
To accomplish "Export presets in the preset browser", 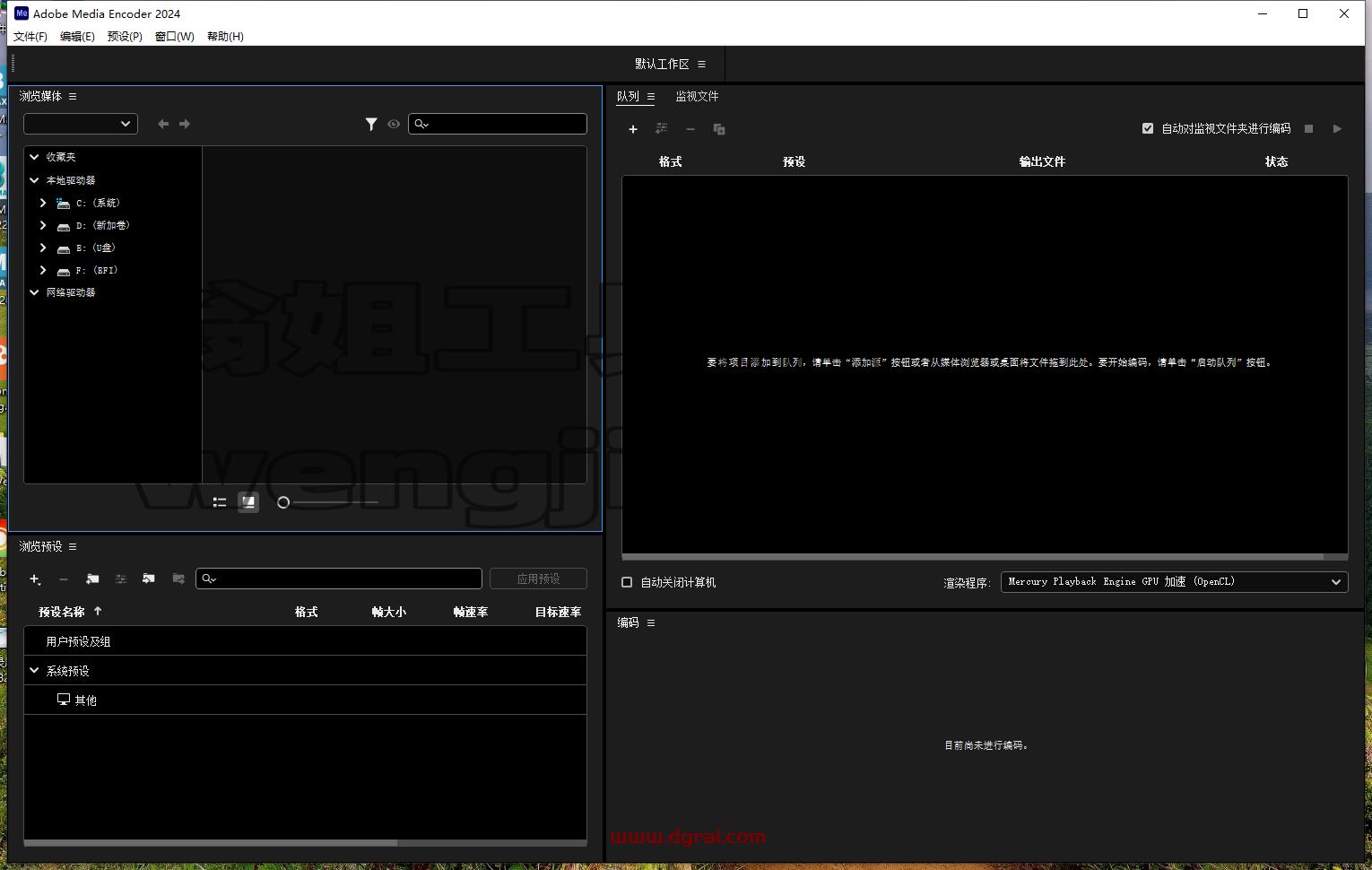I will tap(178, 579).
